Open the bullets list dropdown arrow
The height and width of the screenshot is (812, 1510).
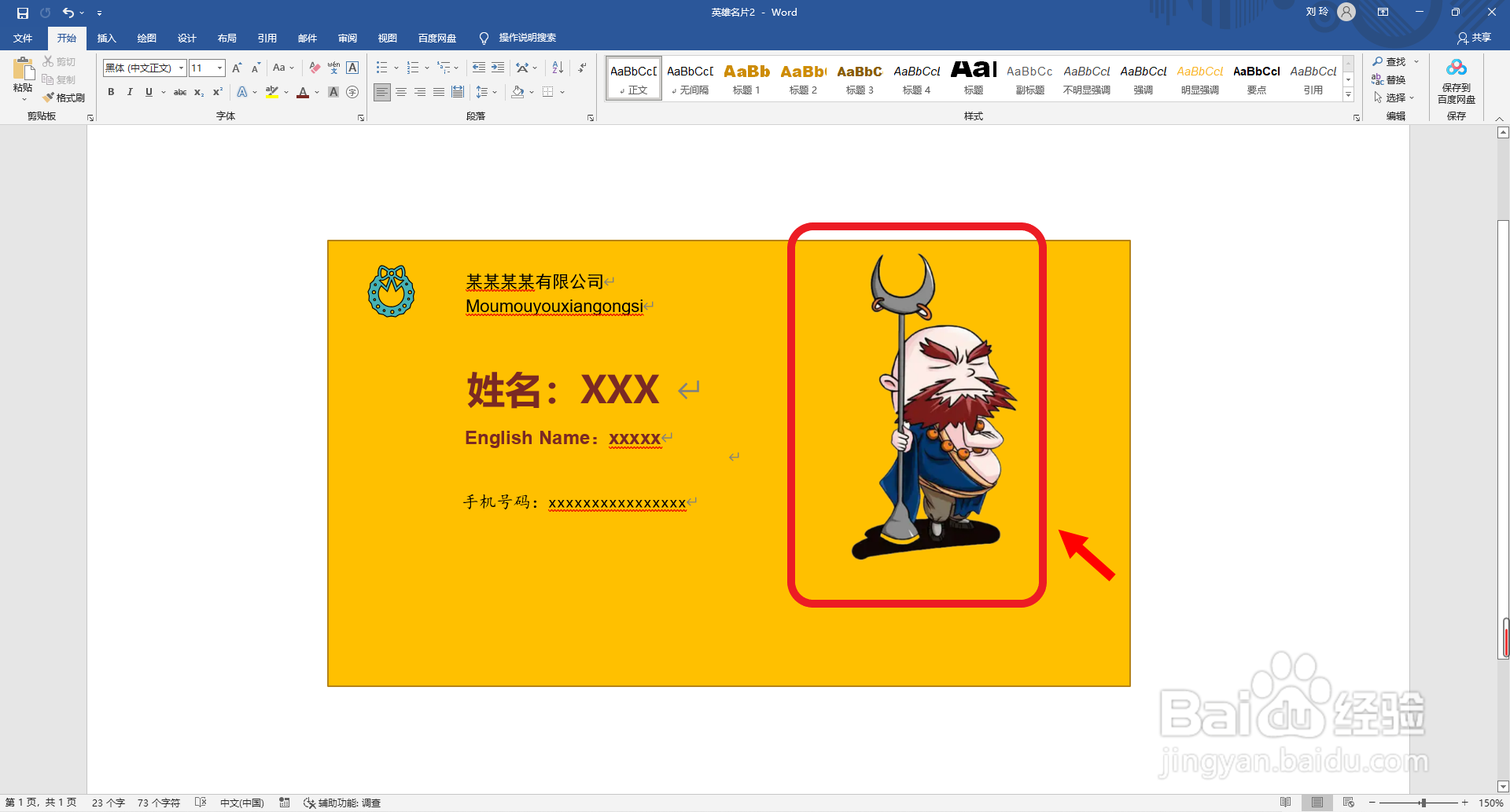tap(396, 68)
